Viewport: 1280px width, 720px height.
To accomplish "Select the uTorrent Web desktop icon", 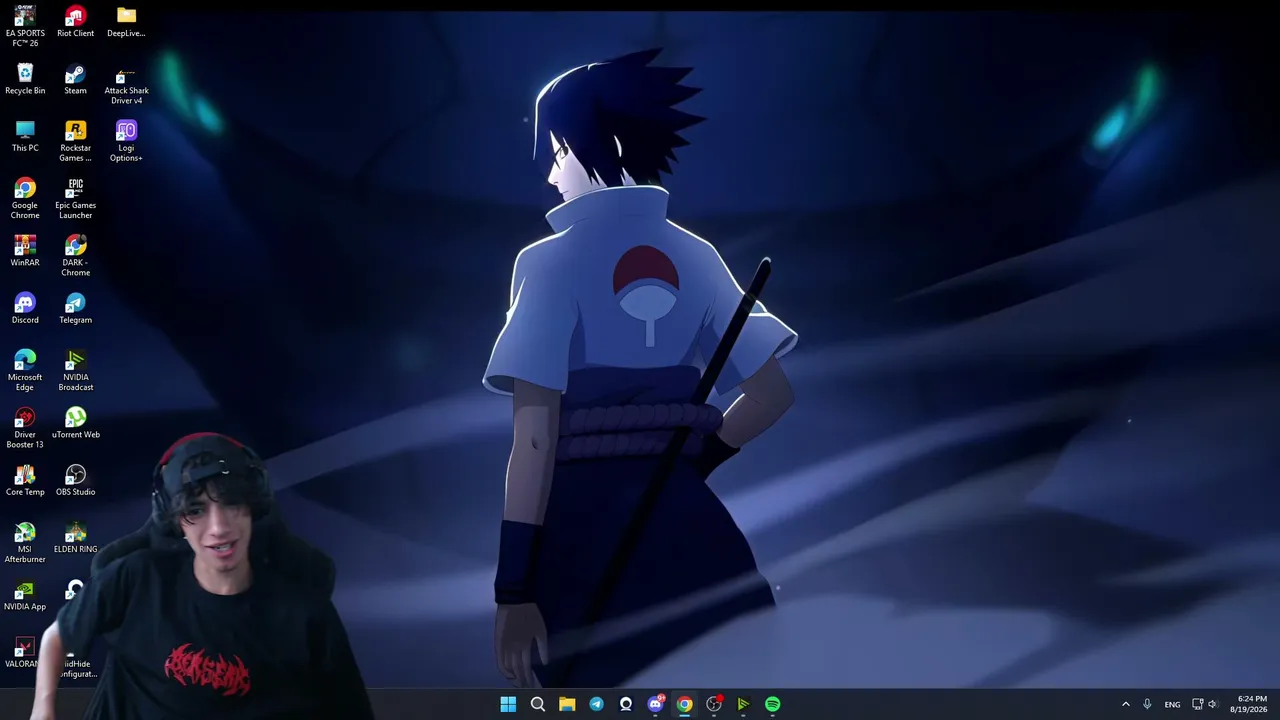I will coord(75,424).
